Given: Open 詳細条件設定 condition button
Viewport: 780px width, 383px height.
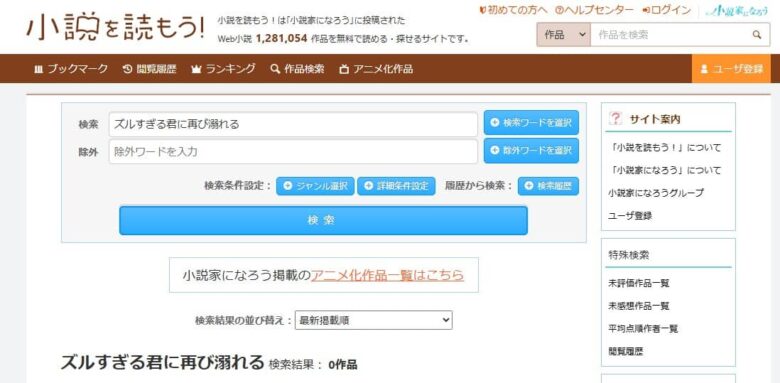Looking at the screenshot, I should [x=396, y=186].
